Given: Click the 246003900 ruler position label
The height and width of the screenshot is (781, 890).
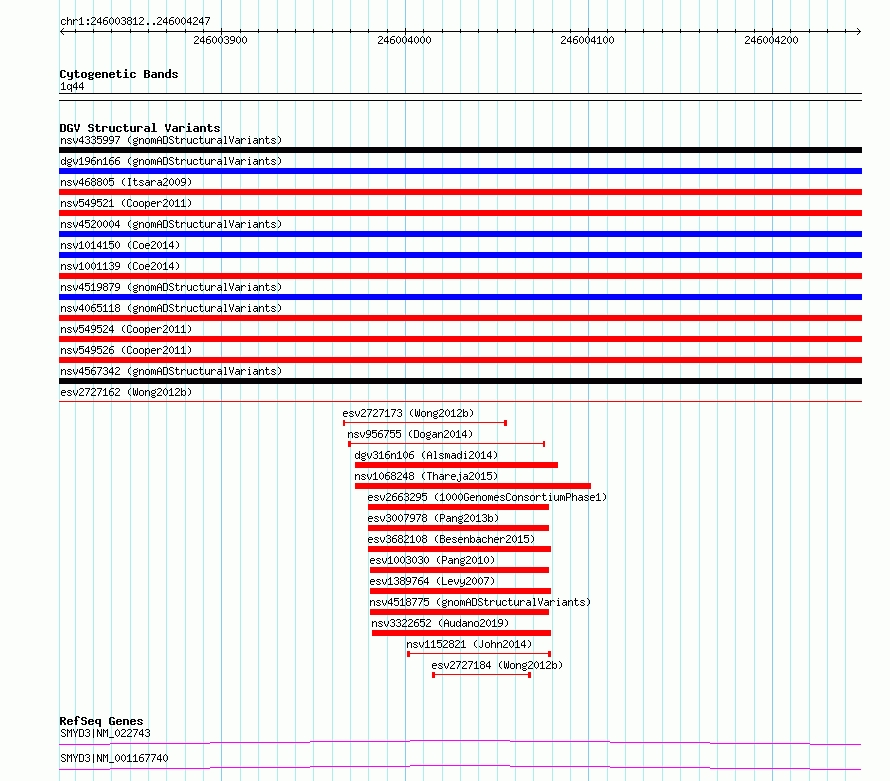Looking at the screenshot, I should pyautogui.click(x=220, y=40).
